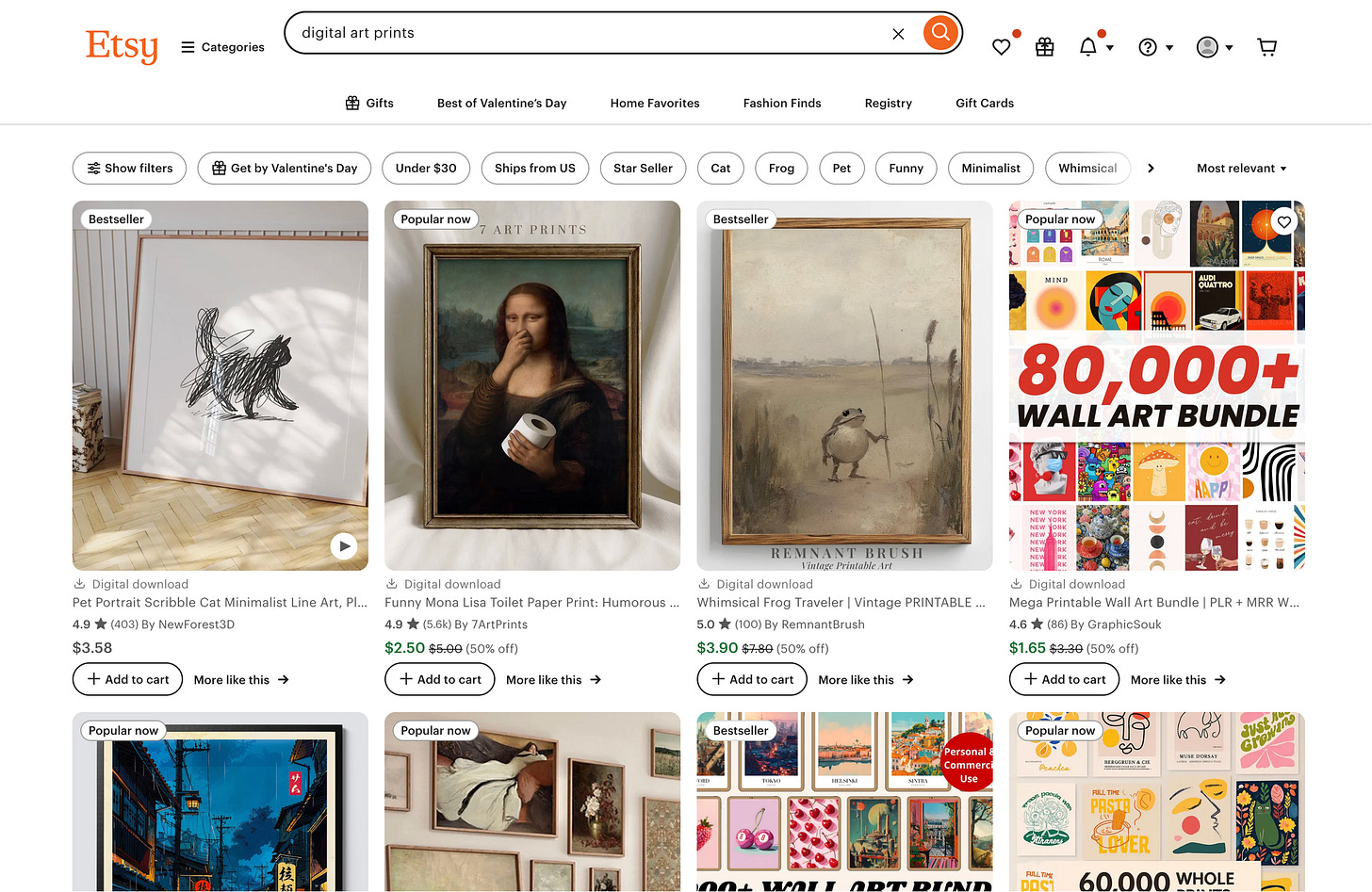
Task: Select the Cat filter chip
Action: [721, 169]
